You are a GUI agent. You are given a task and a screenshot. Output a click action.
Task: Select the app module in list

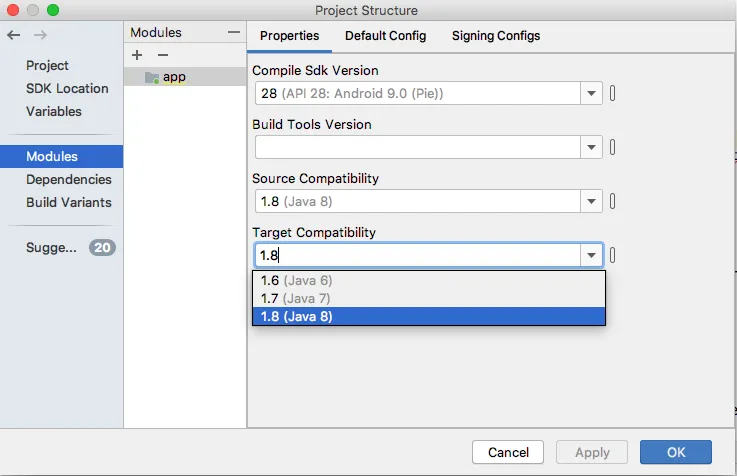tap(174, 77)
